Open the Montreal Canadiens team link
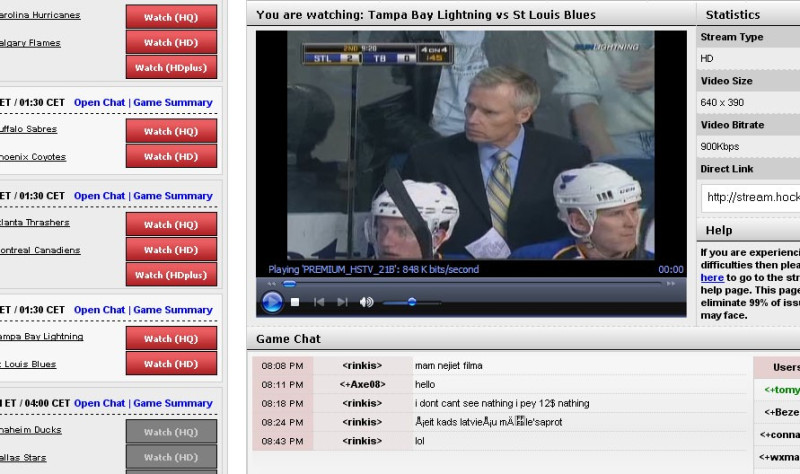The image size is (800, 474). [x=40, y=250]
